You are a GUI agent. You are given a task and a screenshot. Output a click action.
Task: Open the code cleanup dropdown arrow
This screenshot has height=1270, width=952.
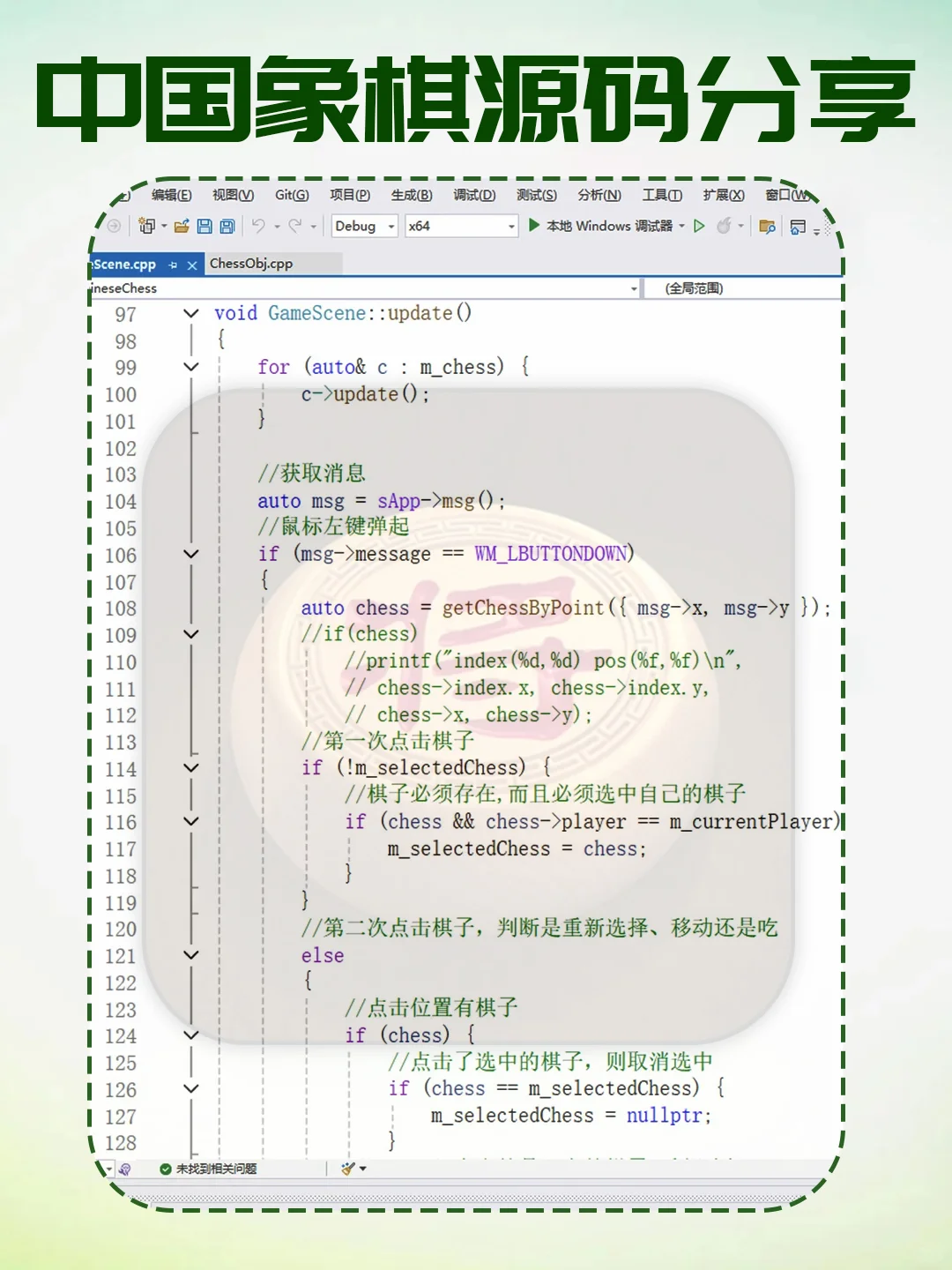pos(362,1169)
